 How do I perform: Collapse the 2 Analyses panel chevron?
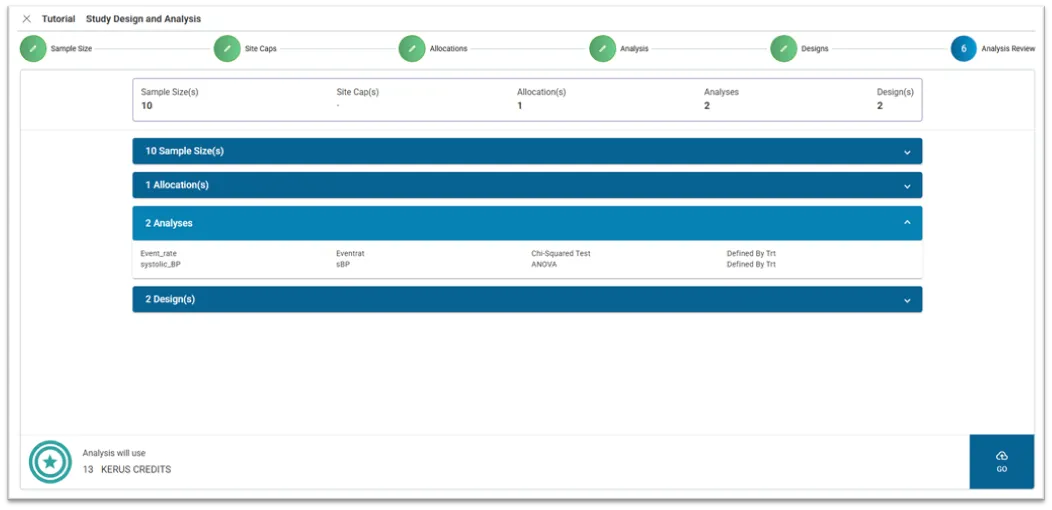coord(907,223)
